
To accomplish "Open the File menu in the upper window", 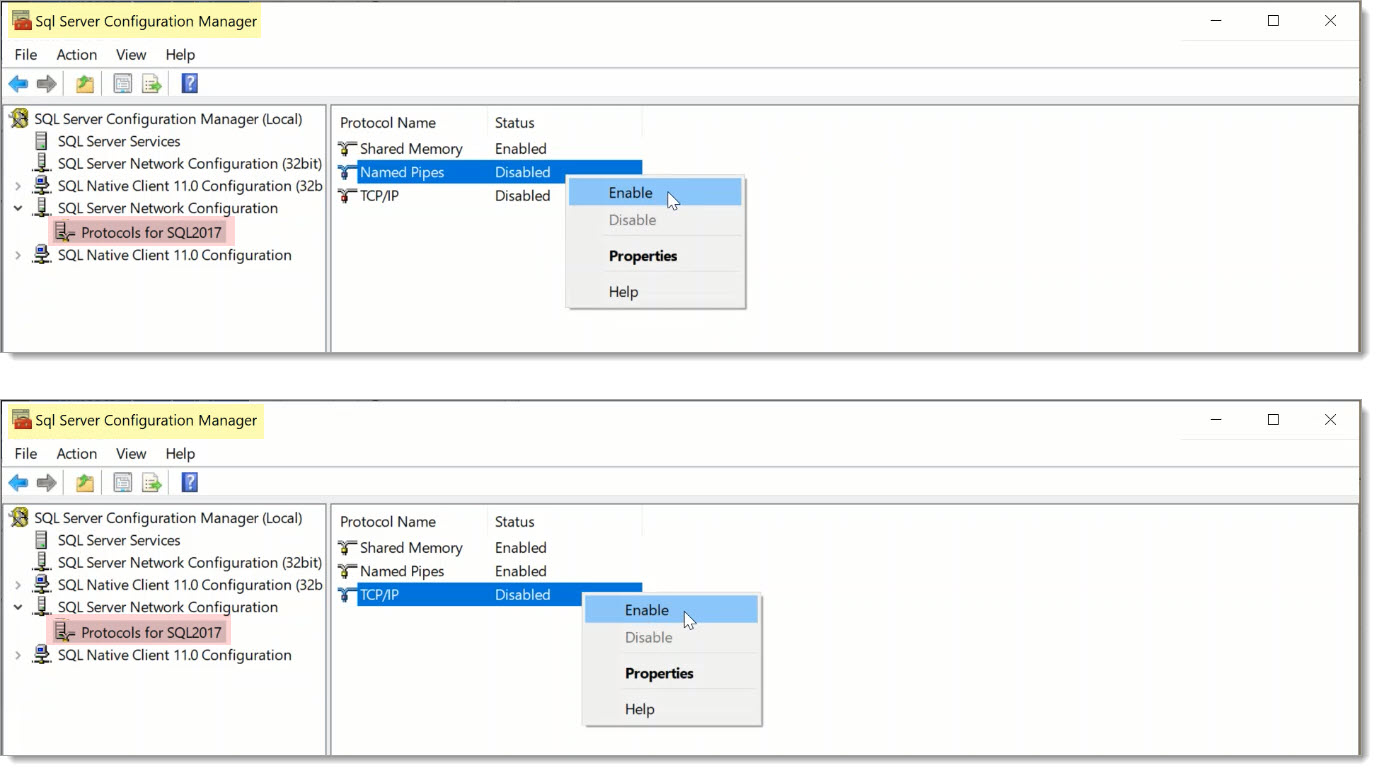I will coord(25,55).
